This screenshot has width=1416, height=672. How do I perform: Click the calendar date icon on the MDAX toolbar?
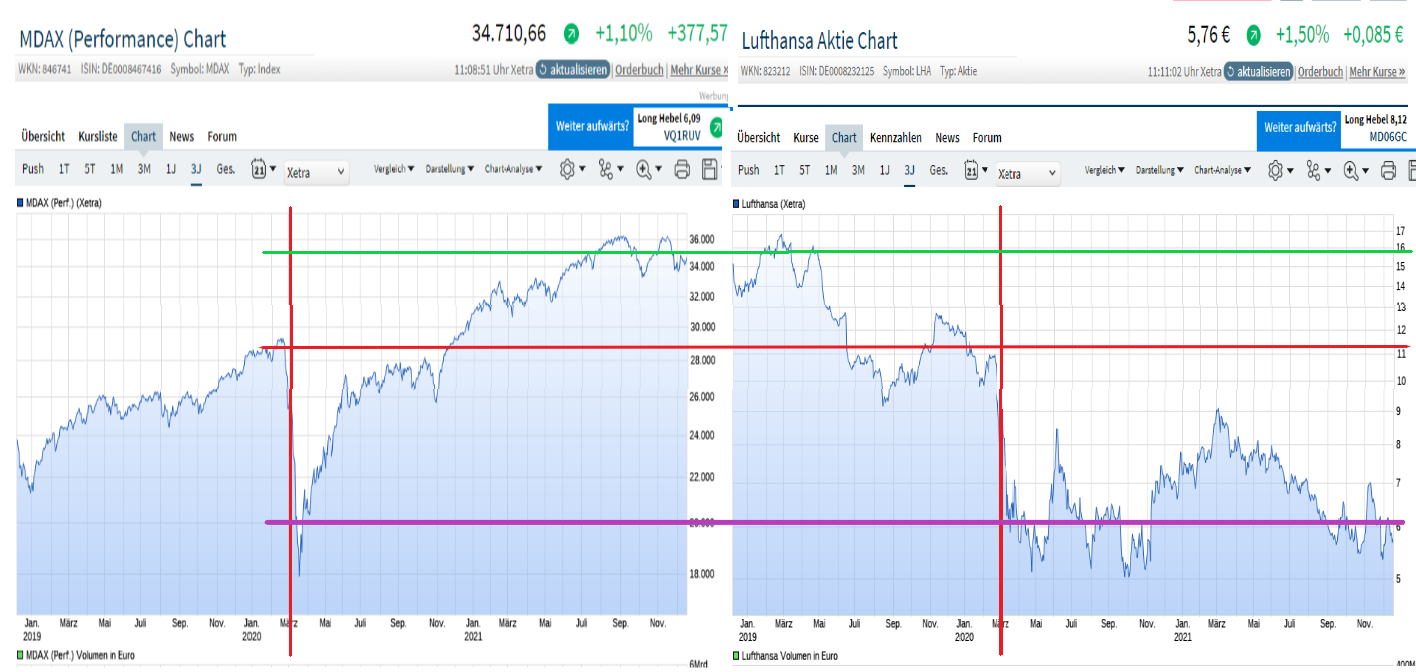coord(258,170)
